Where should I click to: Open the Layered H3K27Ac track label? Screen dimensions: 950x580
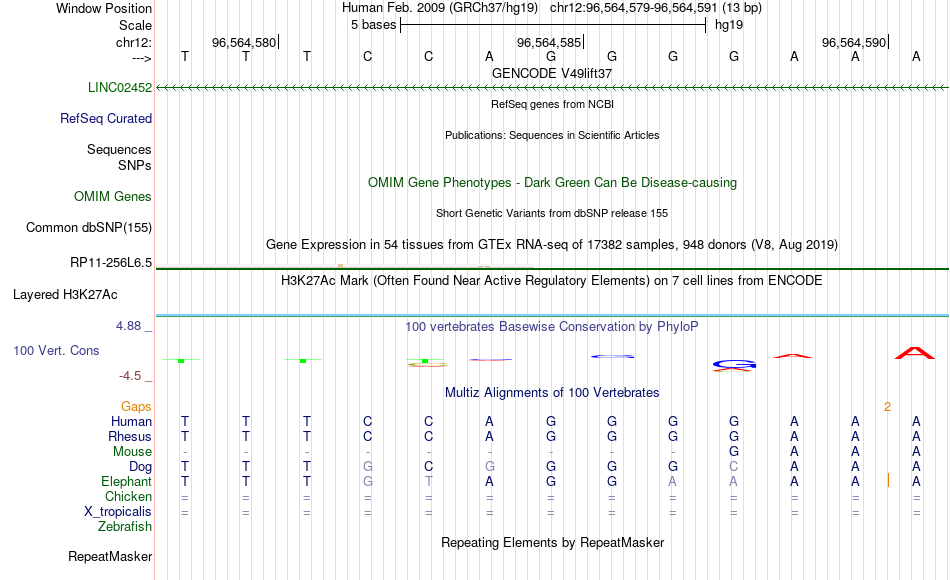point(65,295)
